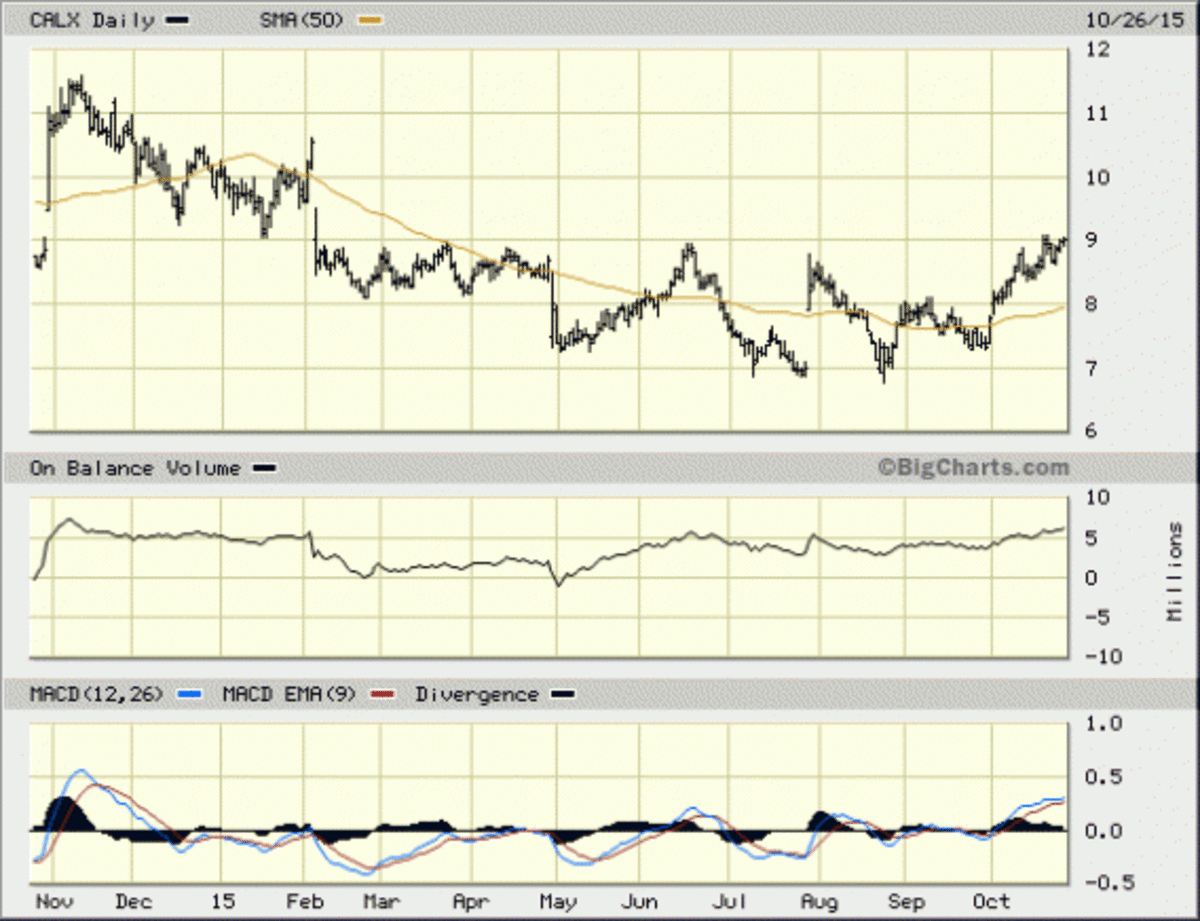This screenshot has width=1200, height=921.
Task: Click the red MACD EMA legend swatch
Action: [x=384, y=694]
